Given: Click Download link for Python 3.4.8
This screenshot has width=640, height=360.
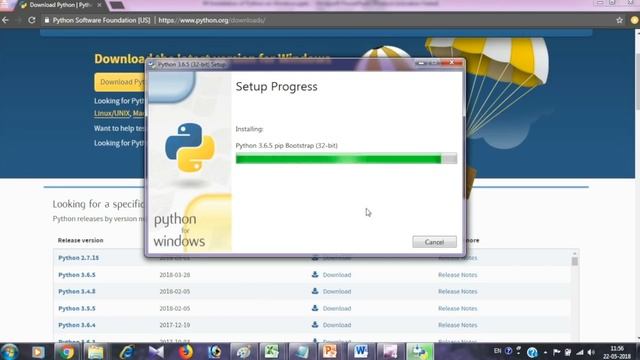Looking at the screenshot, I should point(337,291).
